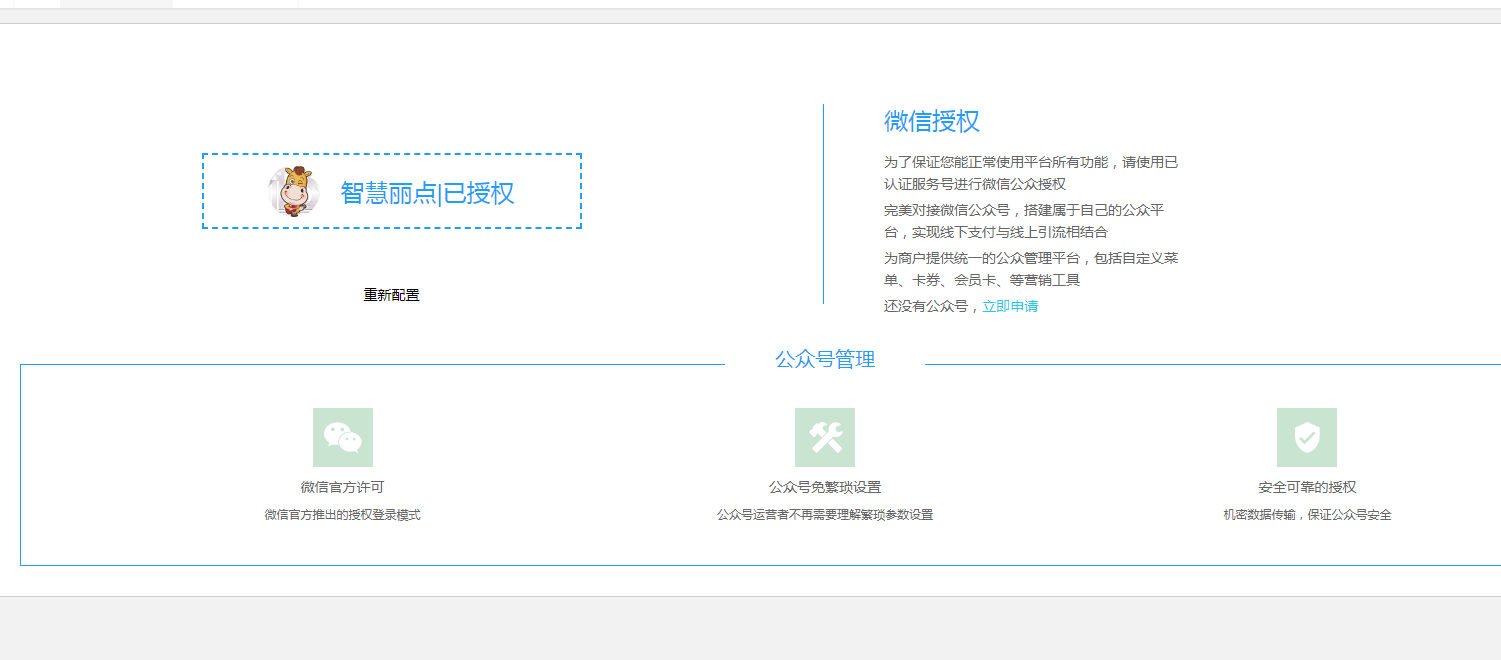This screenshot has height=660, width=1501.
Task: Click the WeChat chat bubbles icon
Action: tap(343, 437)
